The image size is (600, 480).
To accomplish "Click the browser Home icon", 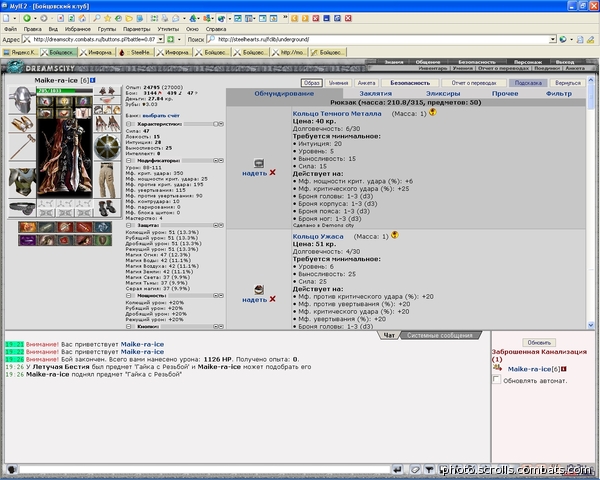I will pos(82,18).
